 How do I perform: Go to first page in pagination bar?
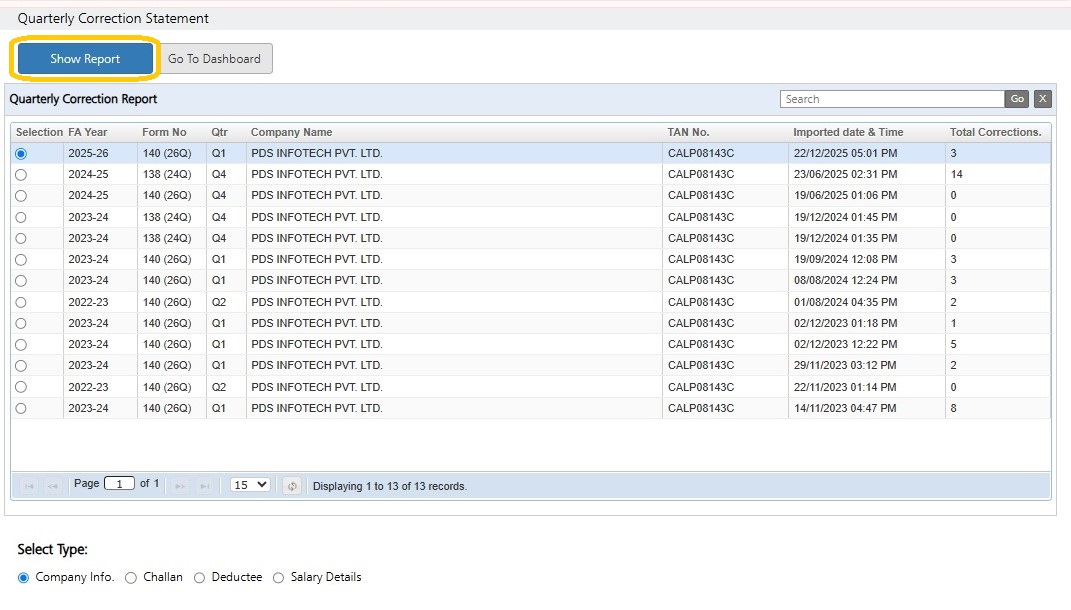tap(29, 486)
